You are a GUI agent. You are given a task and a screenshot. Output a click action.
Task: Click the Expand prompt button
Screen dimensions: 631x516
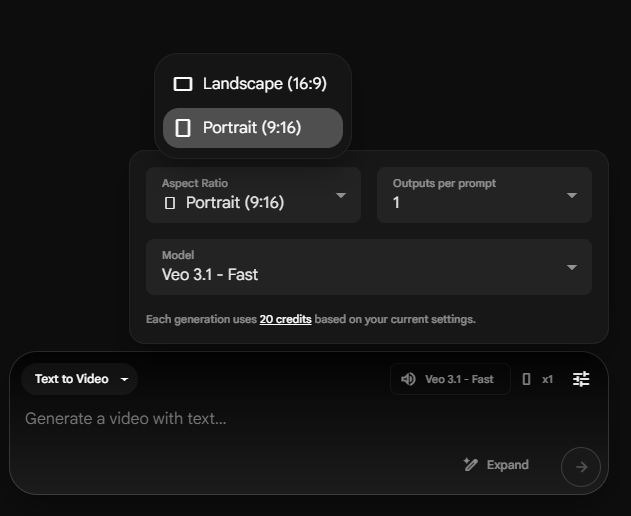coord(496,464)
